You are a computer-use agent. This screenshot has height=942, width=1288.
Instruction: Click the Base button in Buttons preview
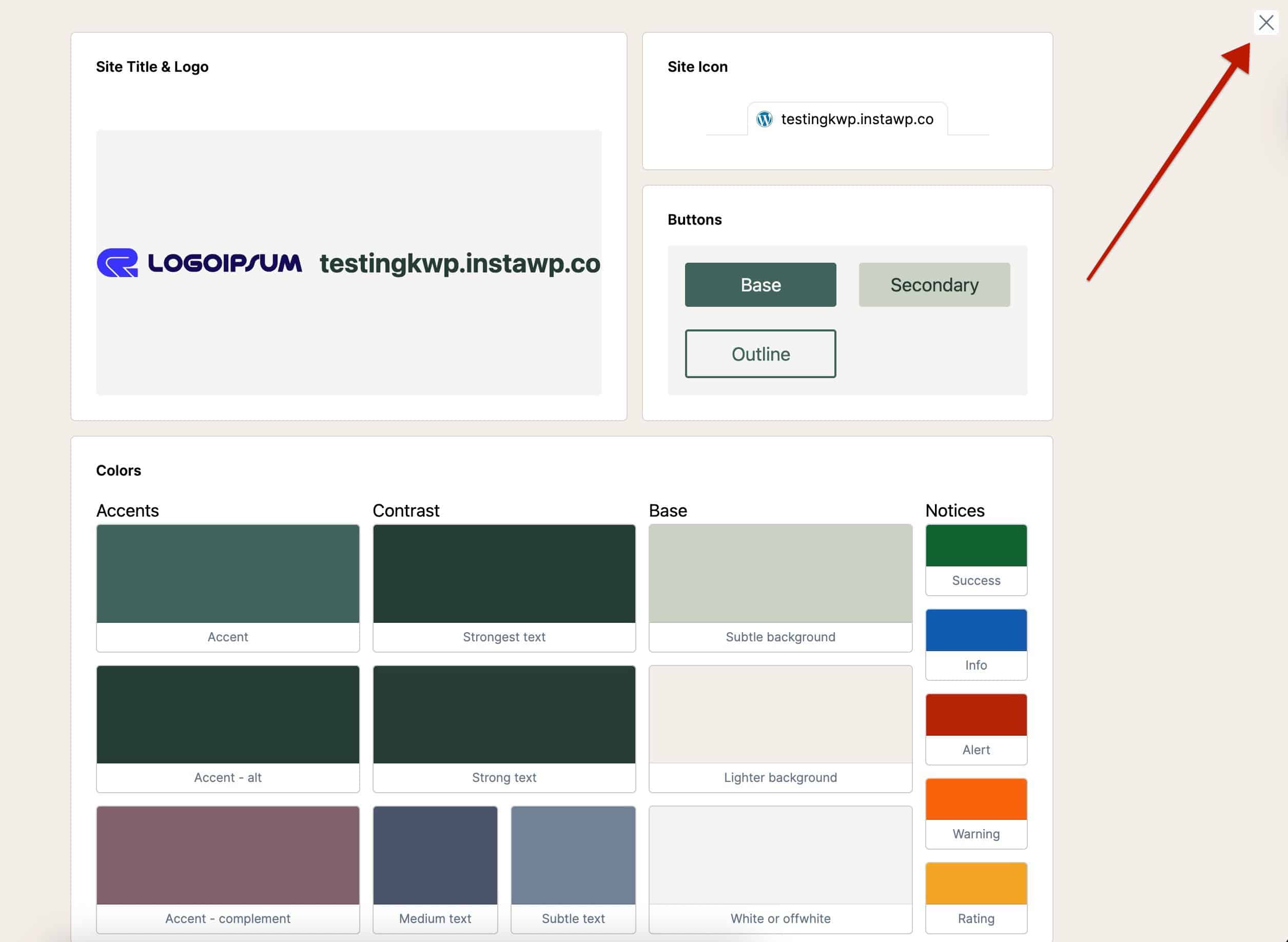click(x=760, y=285)
